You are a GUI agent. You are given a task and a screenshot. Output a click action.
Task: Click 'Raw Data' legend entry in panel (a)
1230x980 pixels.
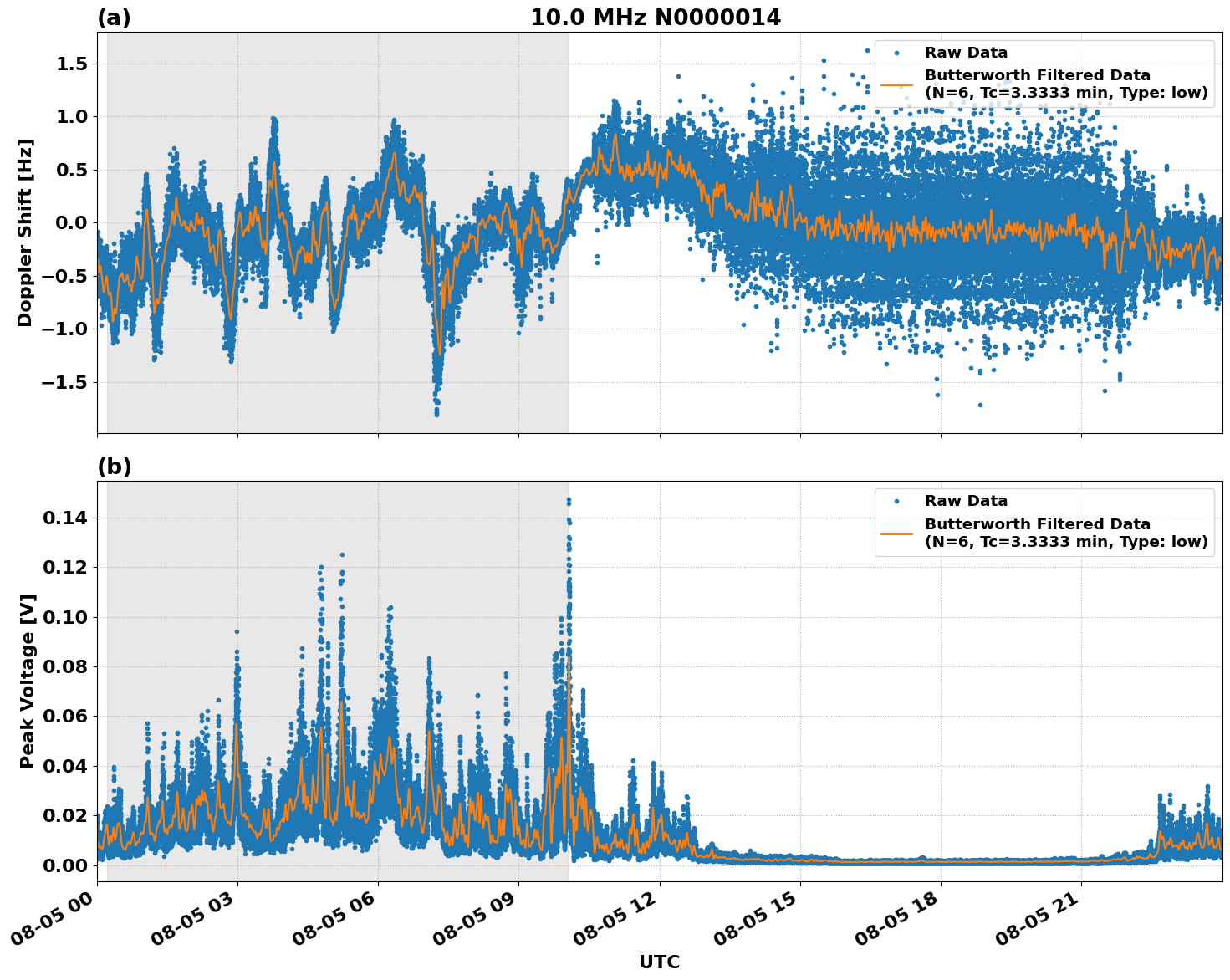[x=966, y=53]
